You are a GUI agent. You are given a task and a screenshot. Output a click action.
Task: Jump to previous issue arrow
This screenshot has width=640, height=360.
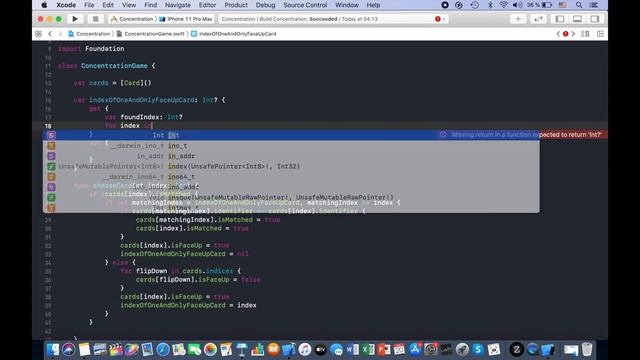tap(558, 34)
